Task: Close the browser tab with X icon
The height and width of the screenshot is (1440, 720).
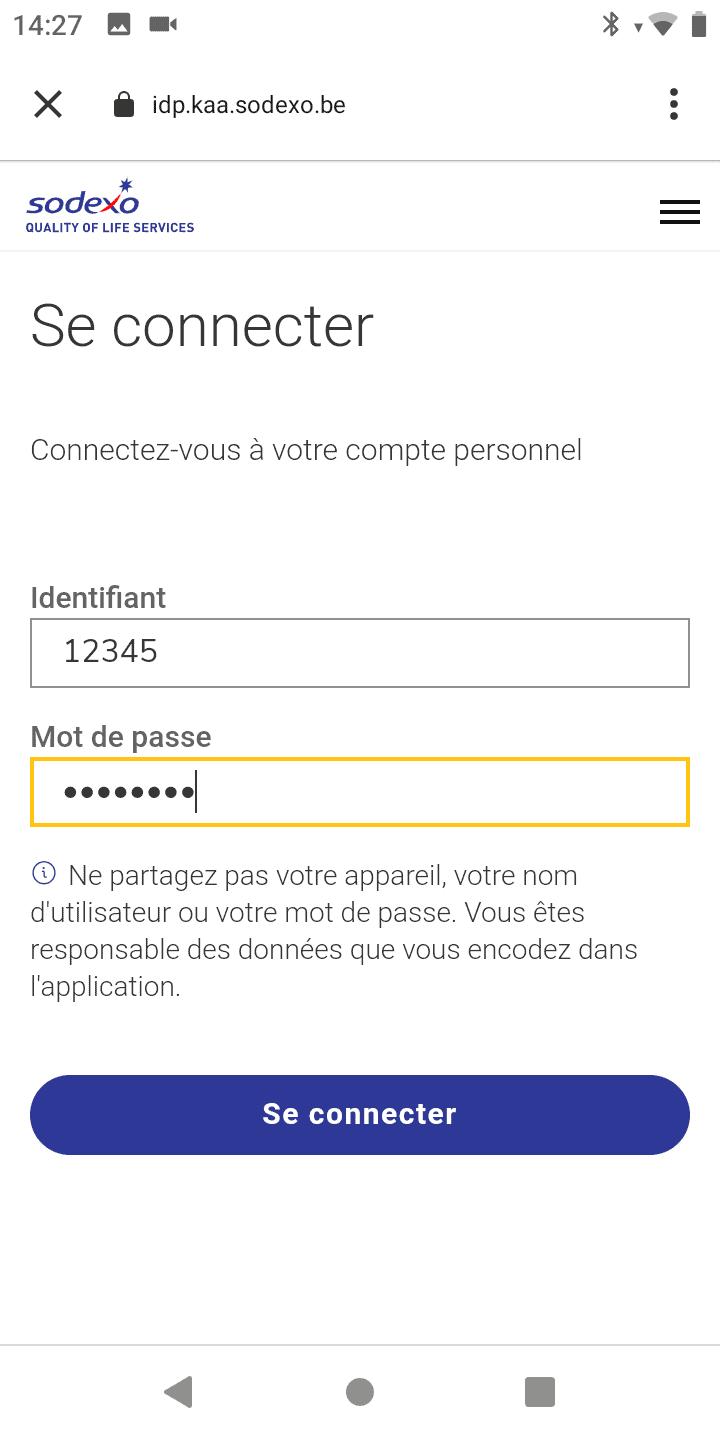Action: tap(48, 104)
